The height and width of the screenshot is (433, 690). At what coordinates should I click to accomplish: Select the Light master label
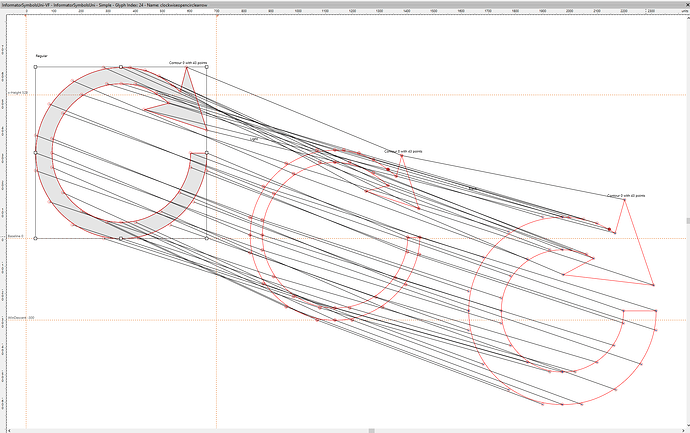click(253, 139)
